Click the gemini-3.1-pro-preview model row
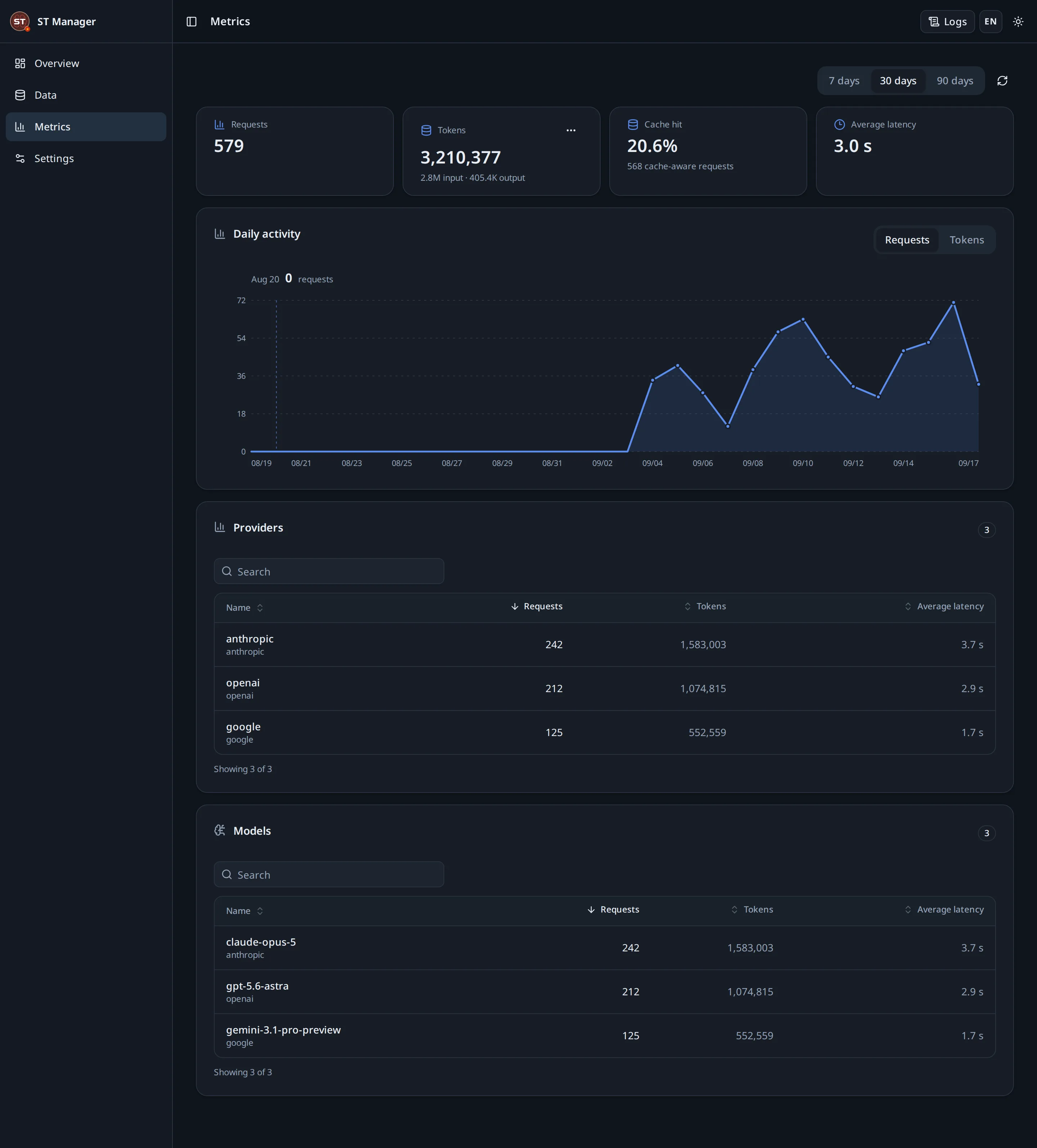 pyautogui.click(x=604, y=1035)
